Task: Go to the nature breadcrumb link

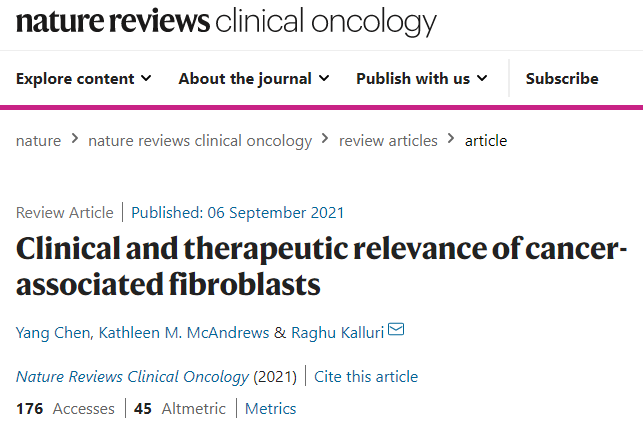Action: (39, 141)
